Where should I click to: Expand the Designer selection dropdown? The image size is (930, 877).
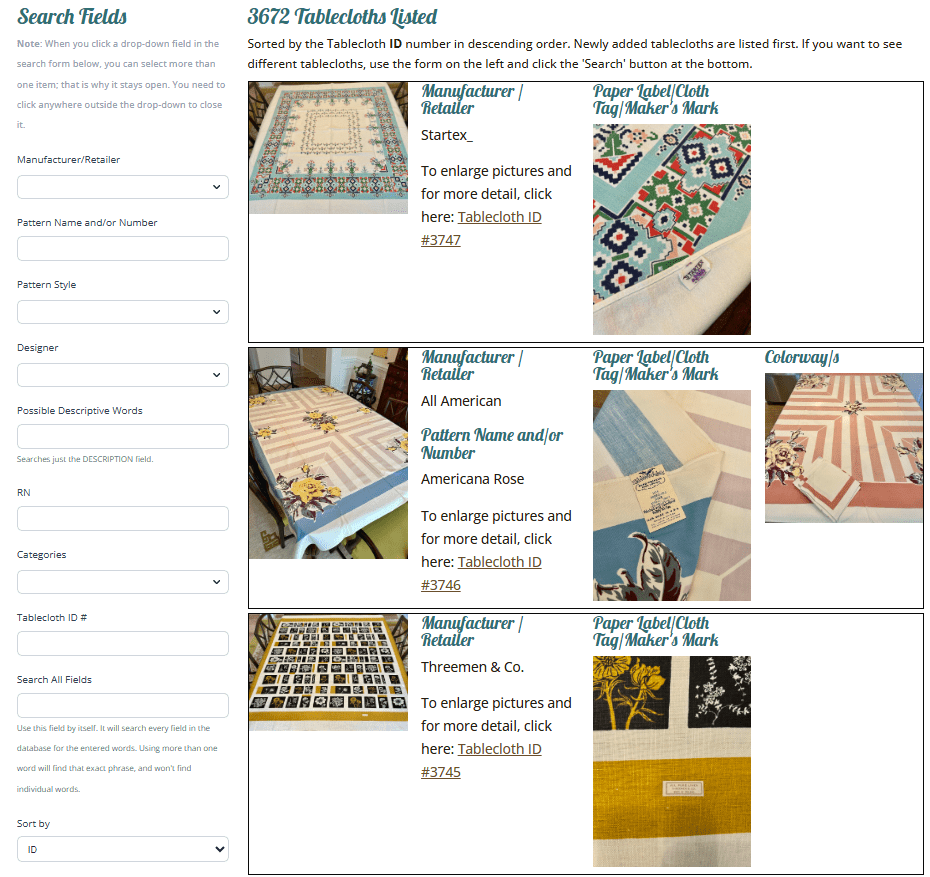pyautogui.click(x=122, y=374)
